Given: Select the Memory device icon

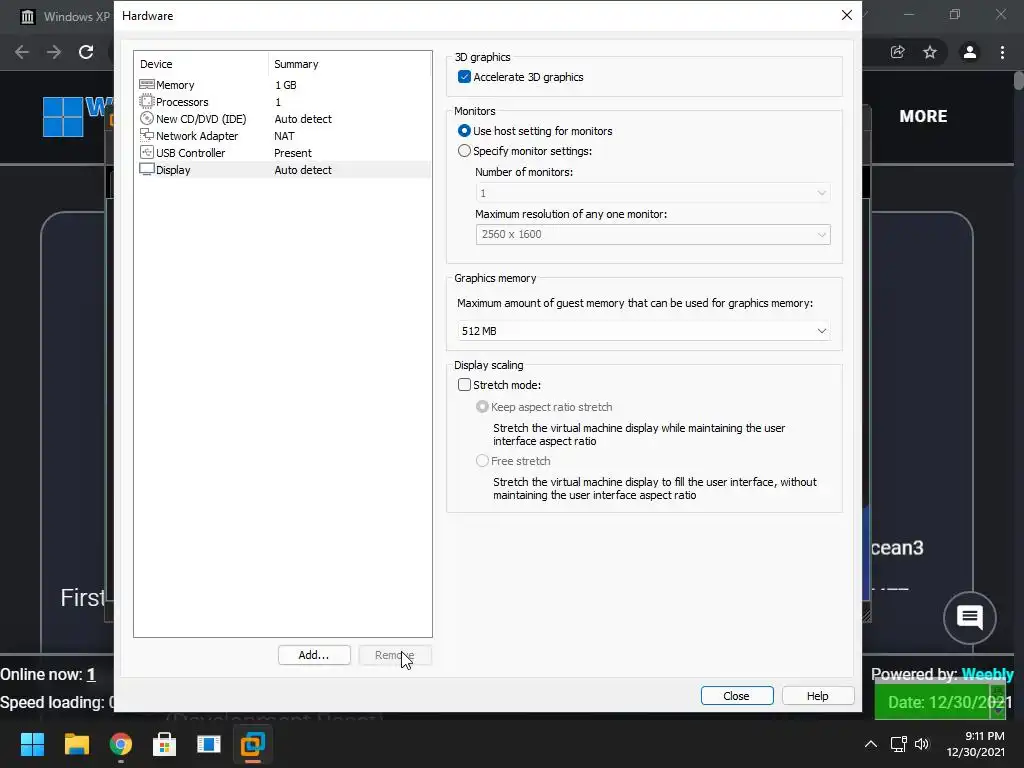Looking at the screenshot, I should [x=147, y=85].
